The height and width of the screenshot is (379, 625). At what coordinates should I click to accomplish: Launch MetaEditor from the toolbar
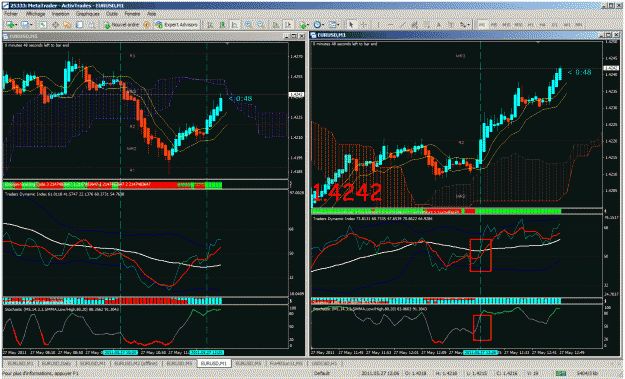tap(147, 25)
